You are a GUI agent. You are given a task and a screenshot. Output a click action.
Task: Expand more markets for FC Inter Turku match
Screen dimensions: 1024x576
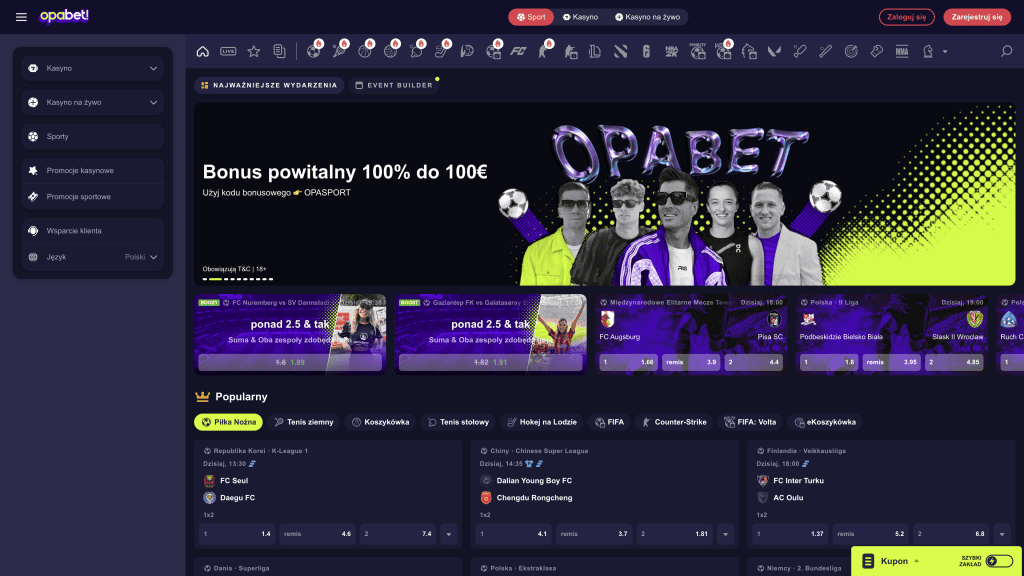click(x=1002, y=534)
